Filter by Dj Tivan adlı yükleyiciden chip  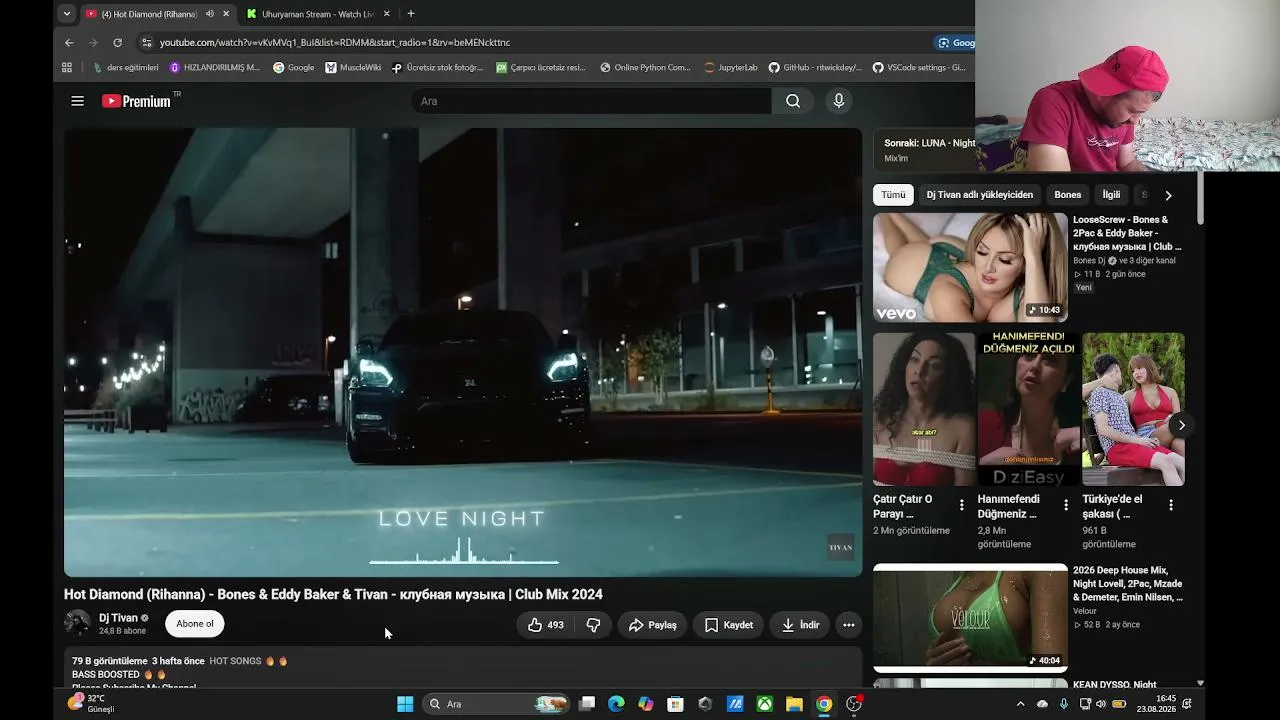coord(979,195)
